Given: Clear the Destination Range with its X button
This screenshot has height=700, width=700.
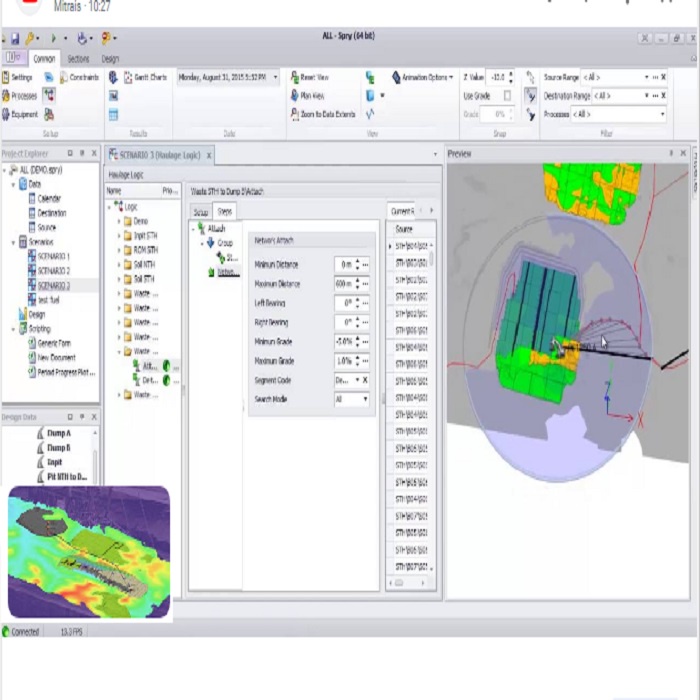Looking at the screenshot, I should click(663, 96).
